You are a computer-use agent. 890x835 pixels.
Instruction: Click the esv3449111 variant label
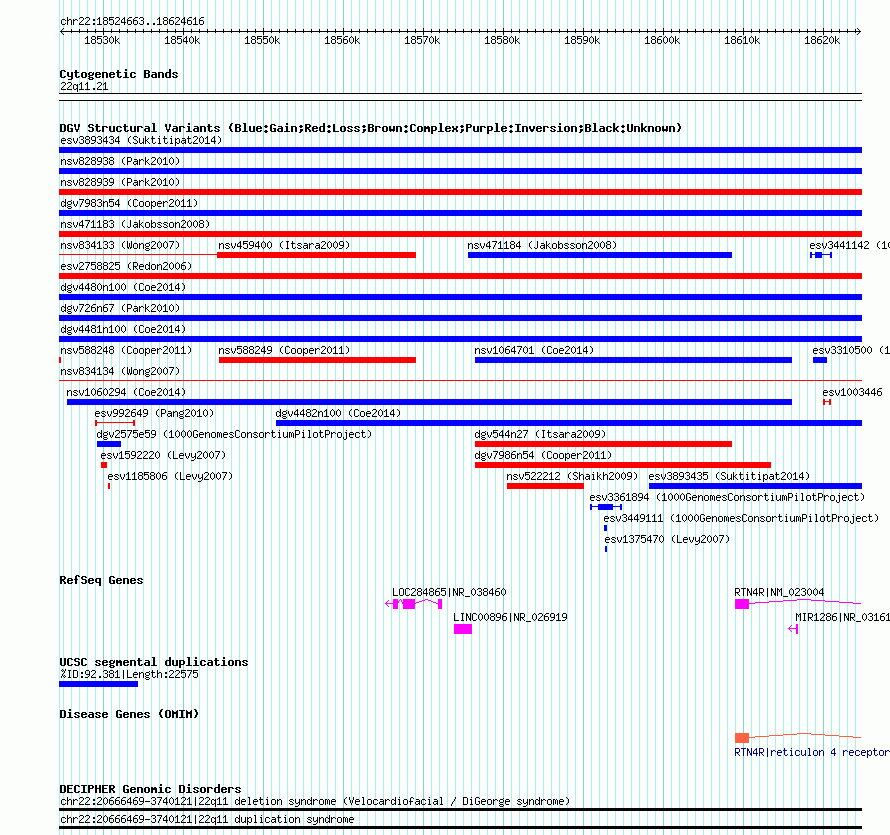pos(741,518)
